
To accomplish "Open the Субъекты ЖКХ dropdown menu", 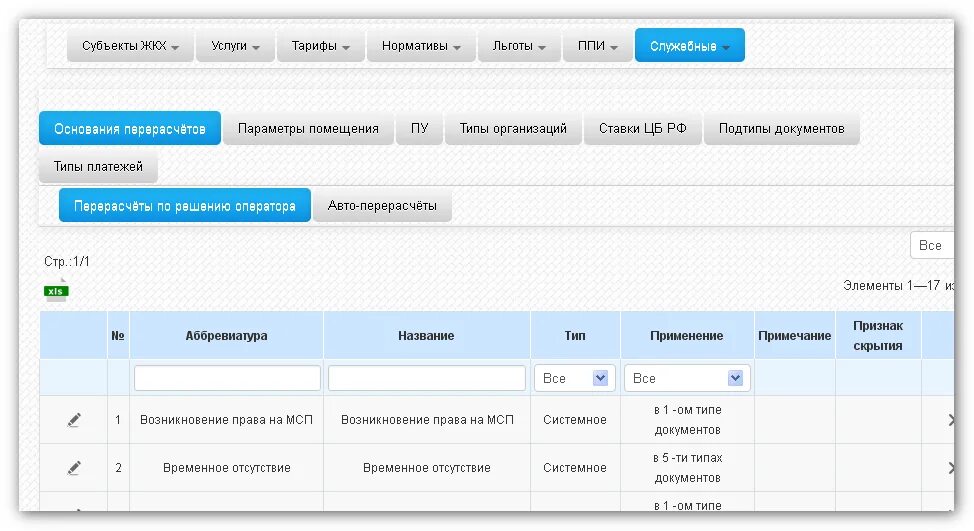I will [130, 46].
